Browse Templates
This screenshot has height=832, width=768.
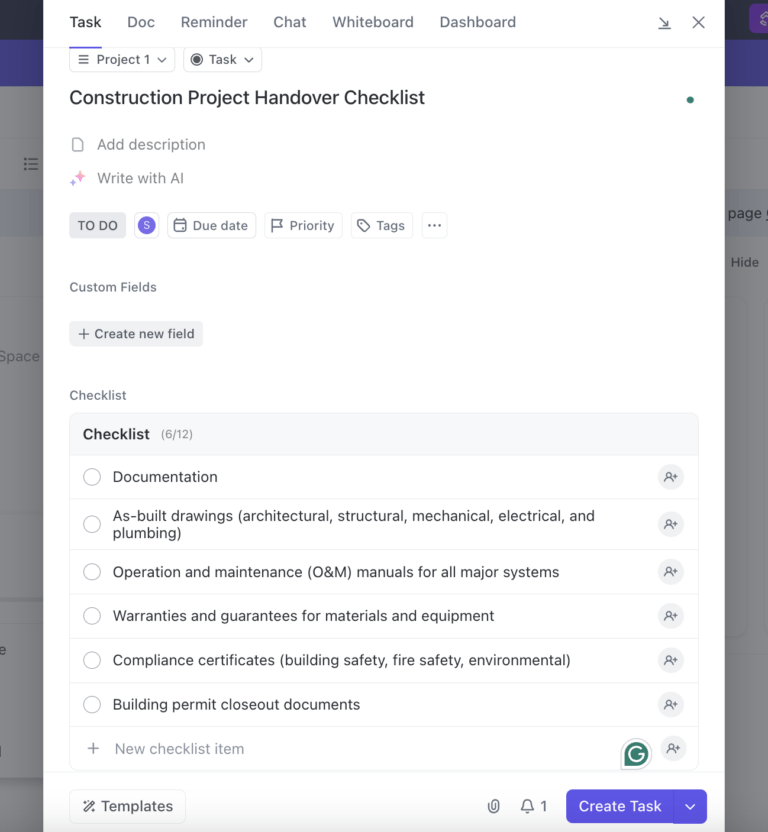click(x=127, y=806)
